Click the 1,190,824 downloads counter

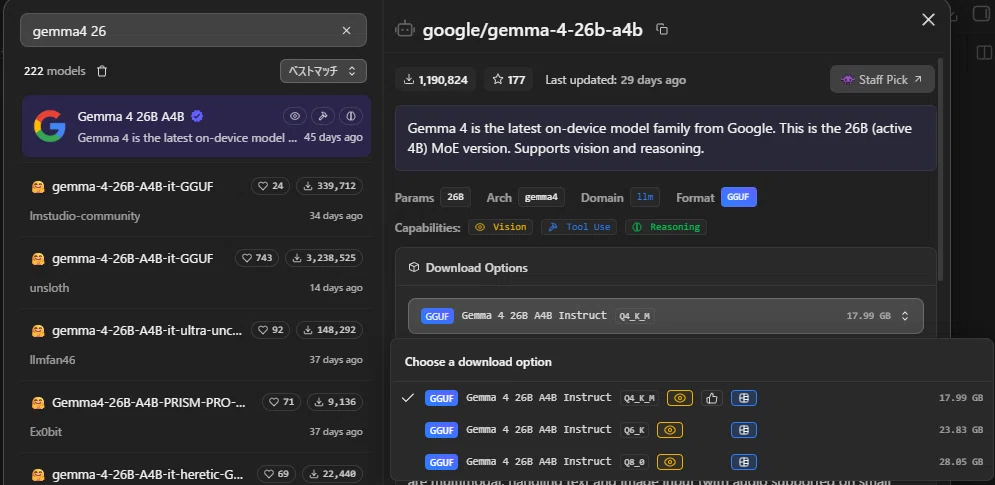tap(435, 80)
